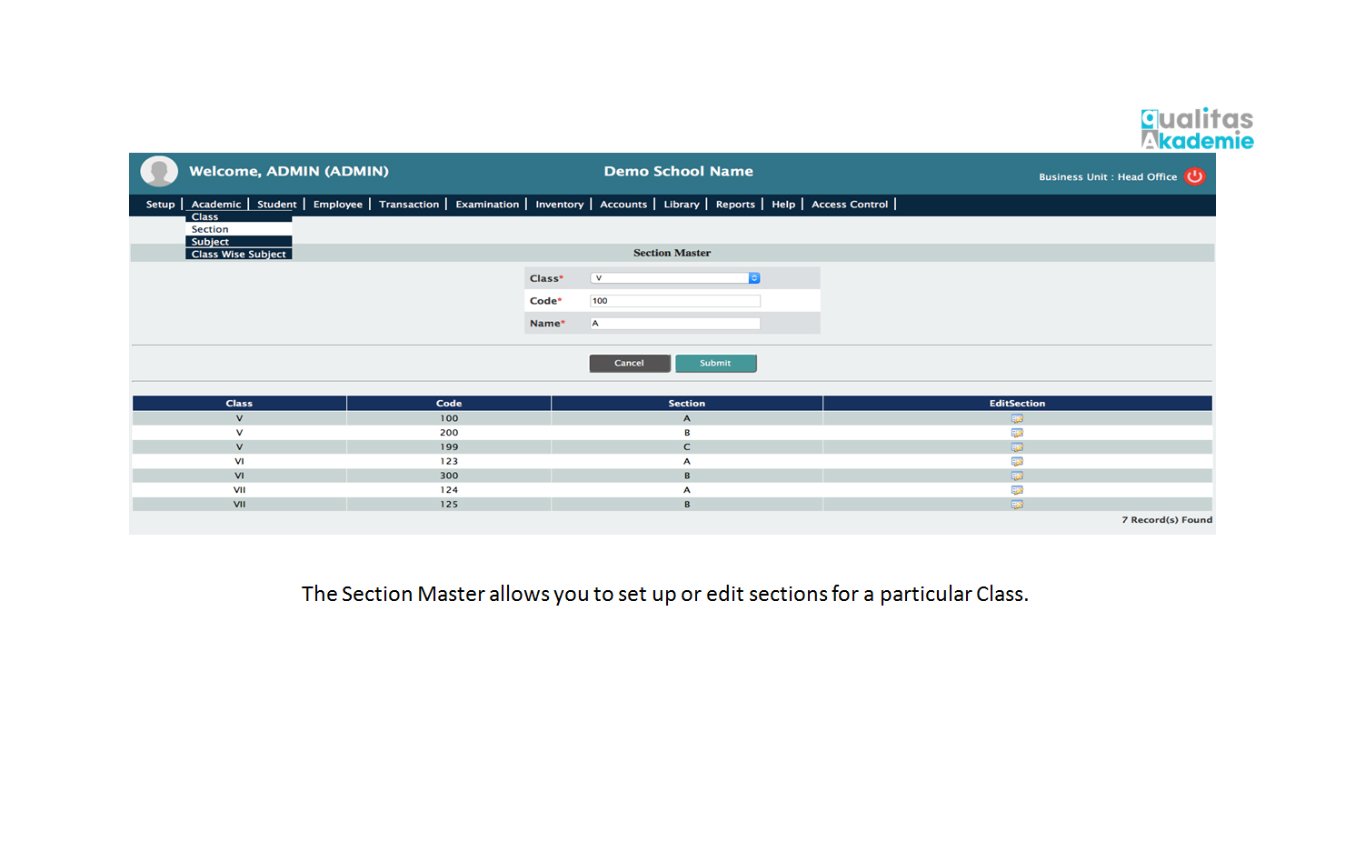Open the Examination menu
This screenshot has height=862, width=1365.
(x=487, y=205)
